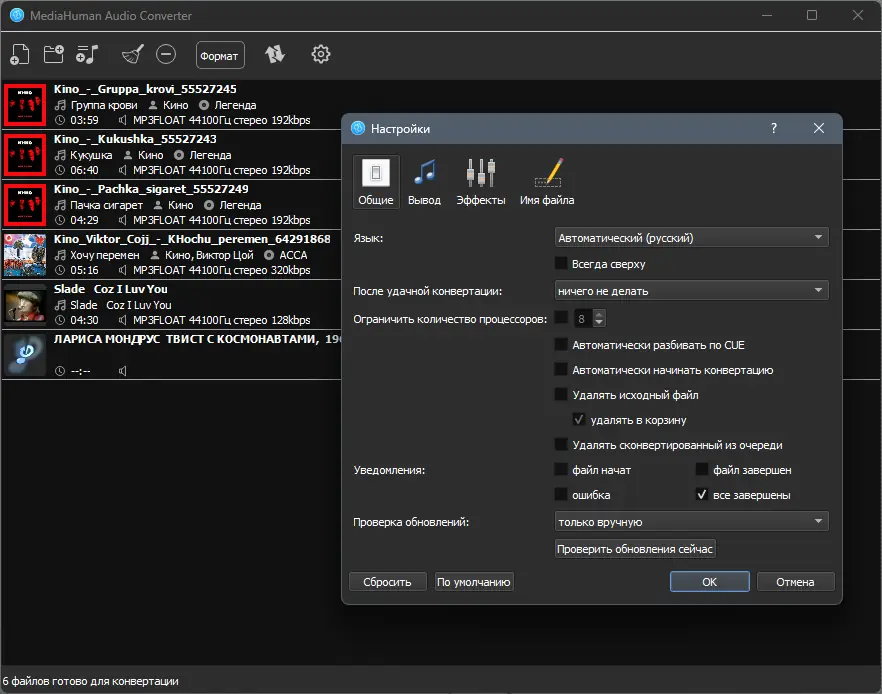Screen dimensions: 882x694
Task: Open settings via gear toolbar icon
Action: [321, 55]
